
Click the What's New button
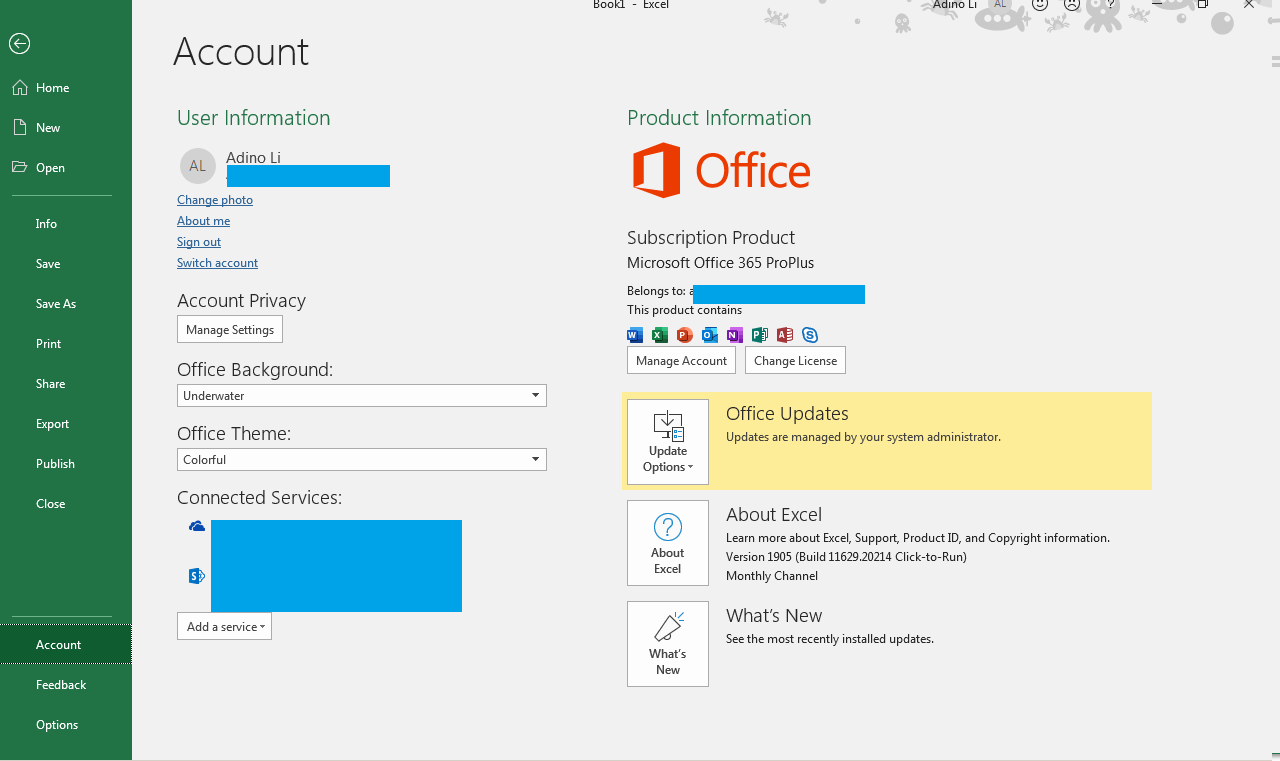point(668,644)
